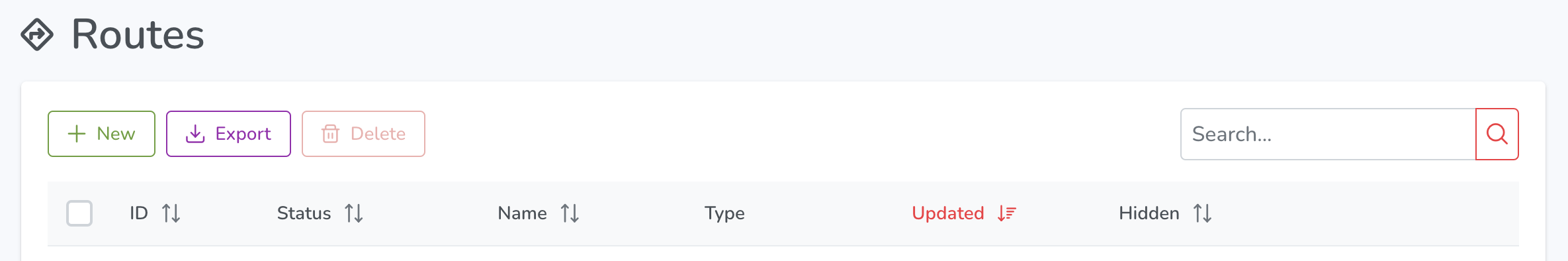Sort Hidden column via arrows icon

pos(1202,213)
